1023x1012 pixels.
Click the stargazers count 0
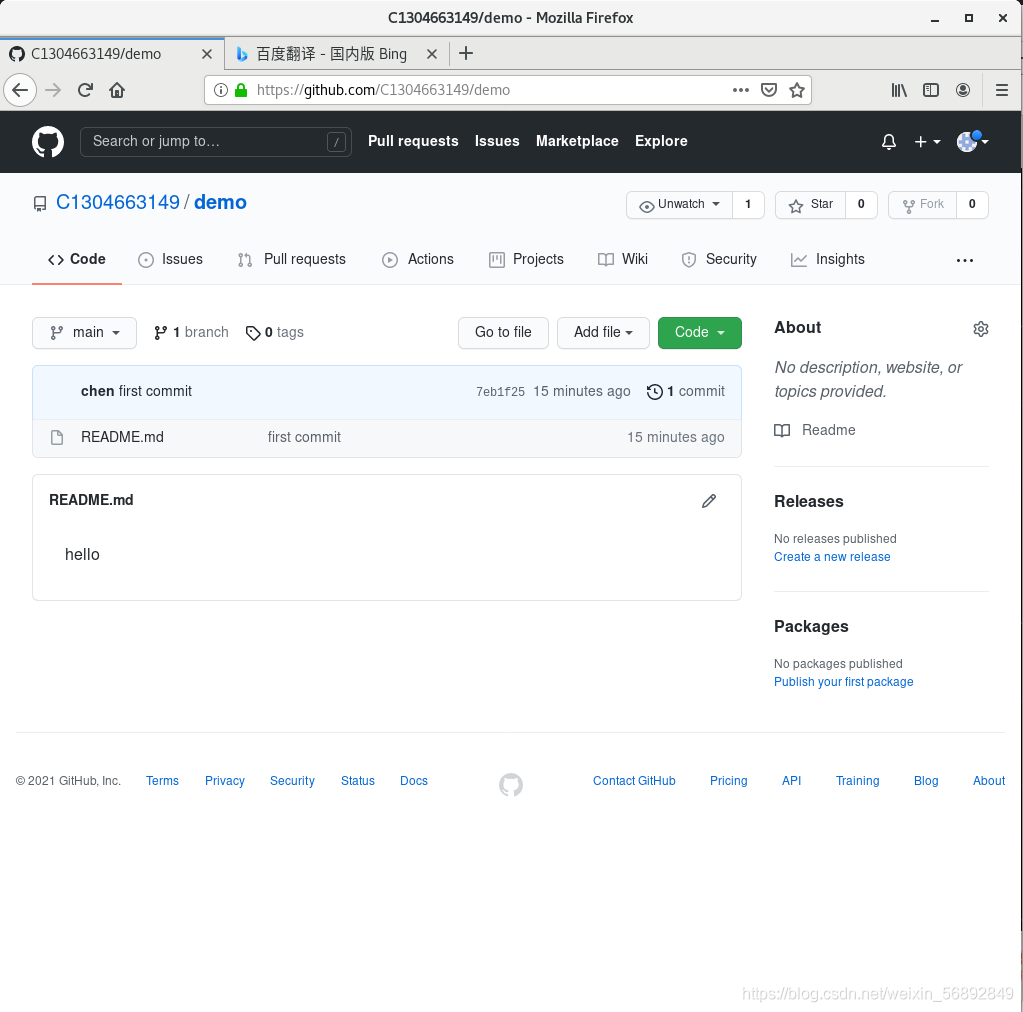(861, 204)
